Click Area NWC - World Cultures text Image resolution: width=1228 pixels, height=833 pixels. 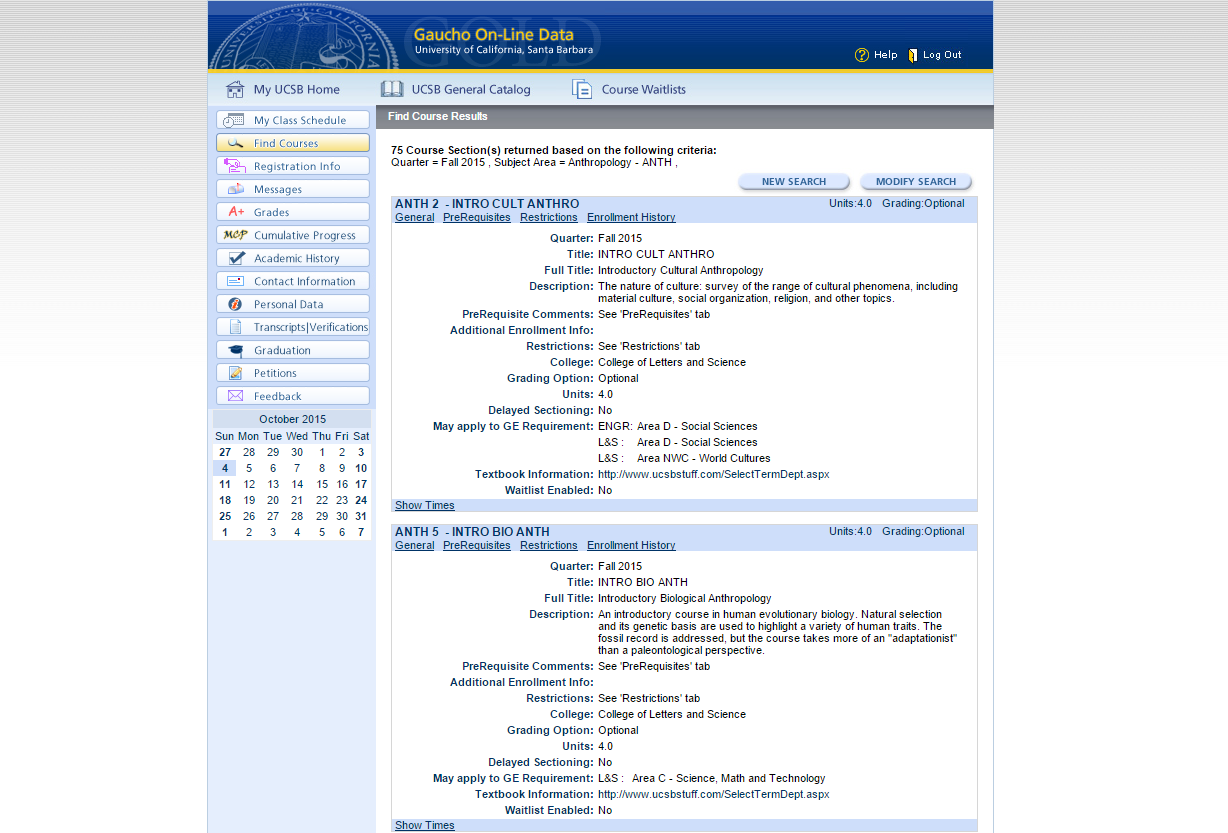click(x=704, y=458)
